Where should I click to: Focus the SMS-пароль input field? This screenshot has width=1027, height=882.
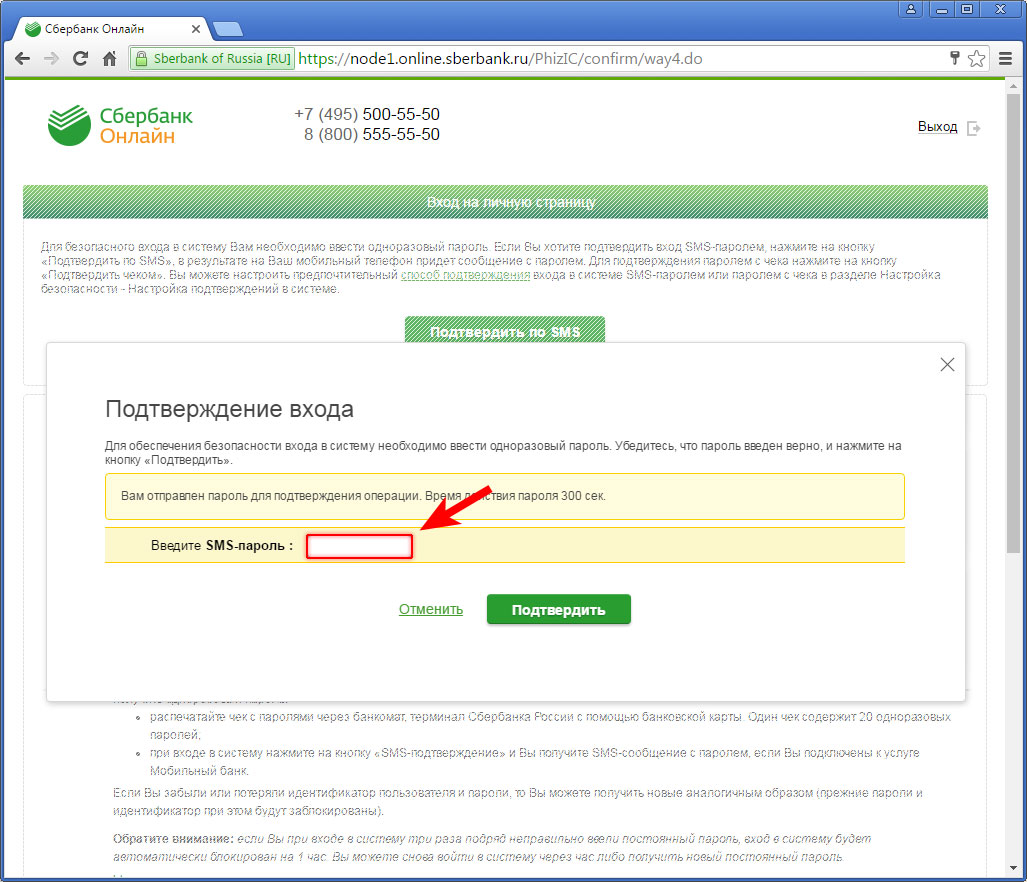pyautogui.click(x=360, y=546)
